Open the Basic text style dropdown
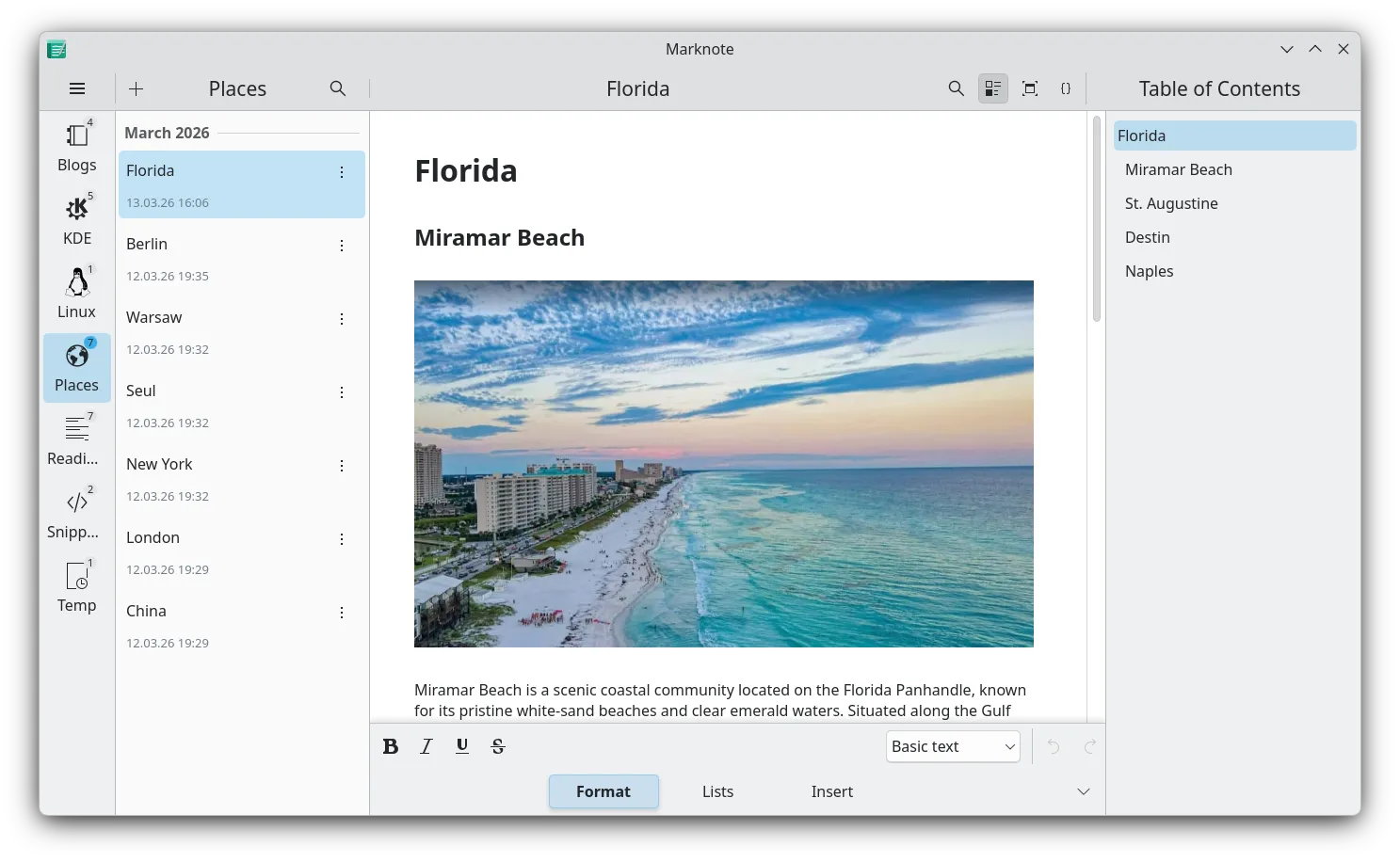 point(953,746)
